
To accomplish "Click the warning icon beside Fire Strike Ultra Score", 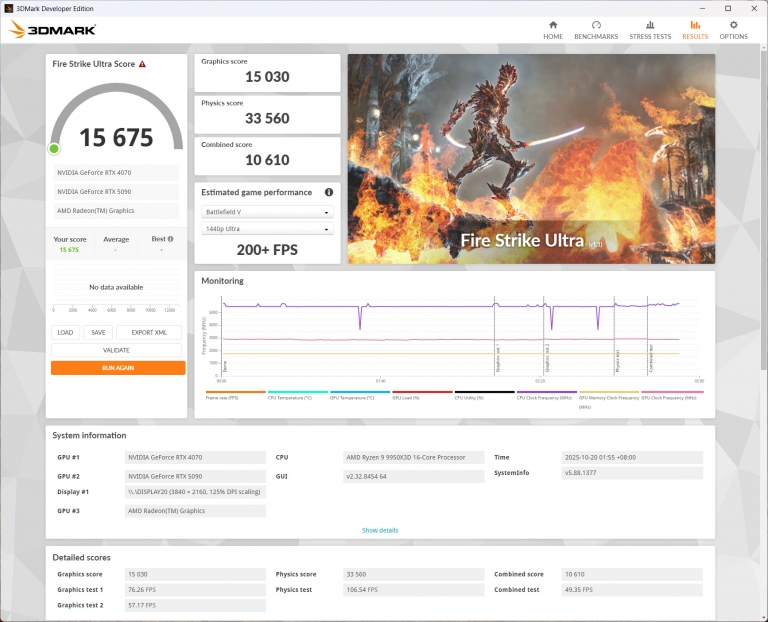I will tap(142, 64).
